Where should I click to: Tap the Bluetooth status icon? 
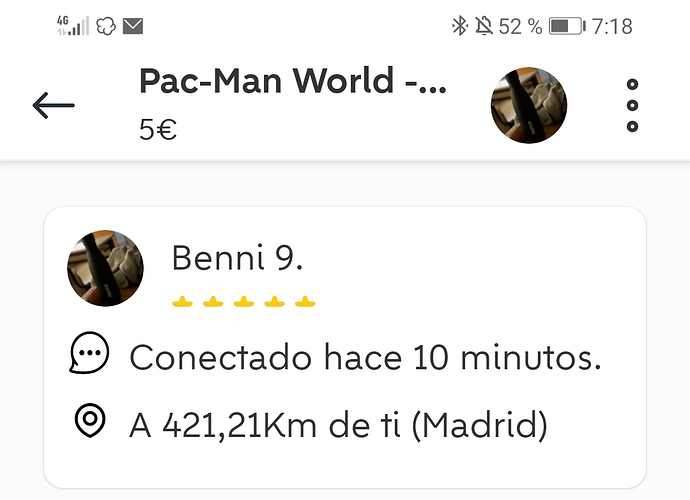coord(459,26)
